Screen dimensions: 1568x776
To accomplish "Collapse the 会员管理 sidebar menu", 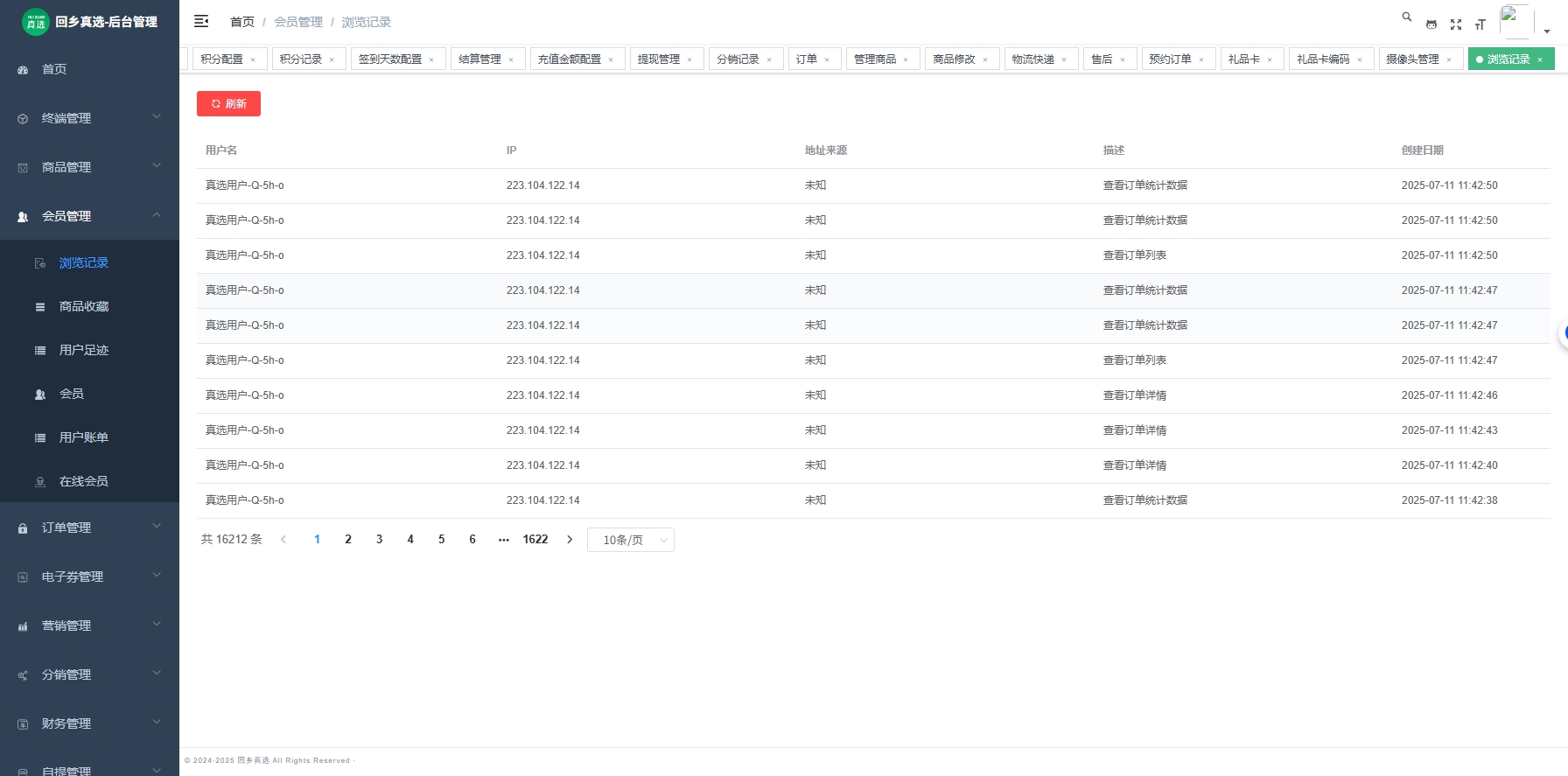I will click(89, 216).
